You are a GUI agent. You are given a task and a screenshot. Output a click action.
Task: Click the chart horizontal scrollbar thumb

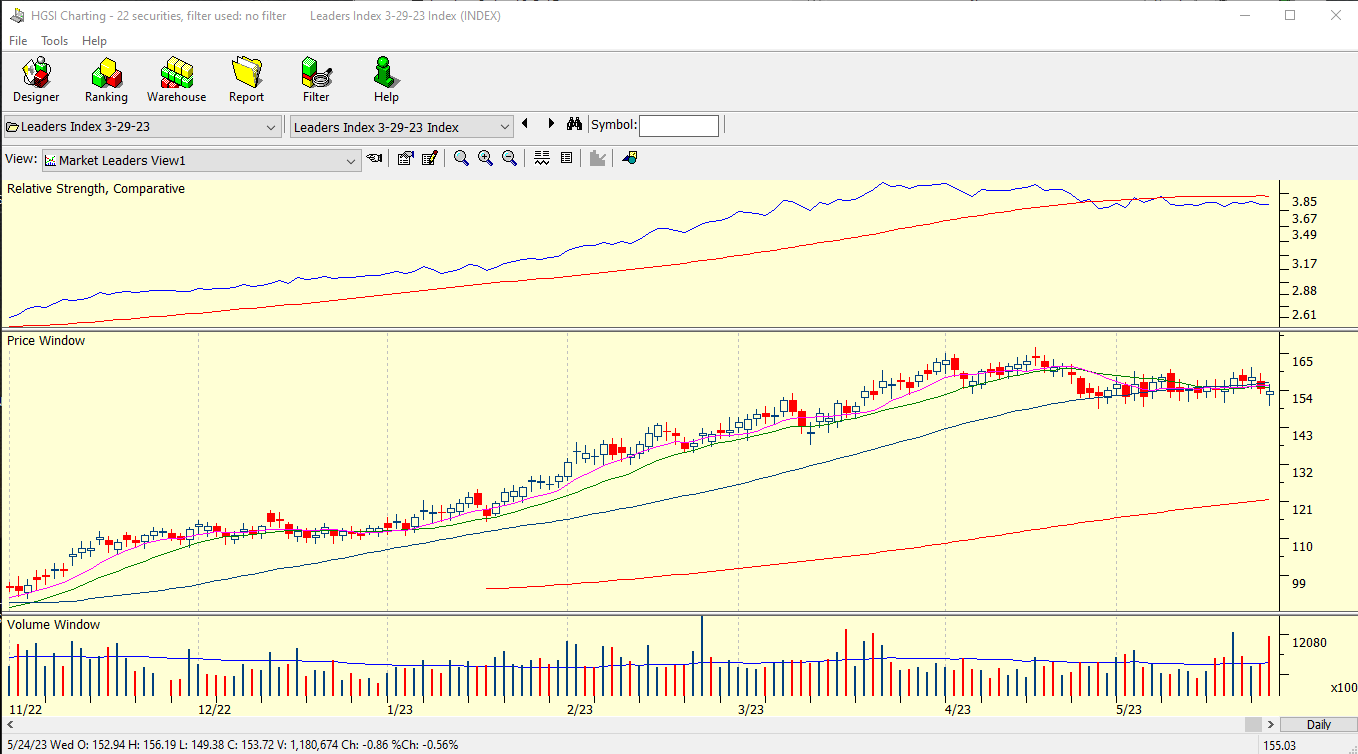pyautogui.click(x=1253, y=724)
